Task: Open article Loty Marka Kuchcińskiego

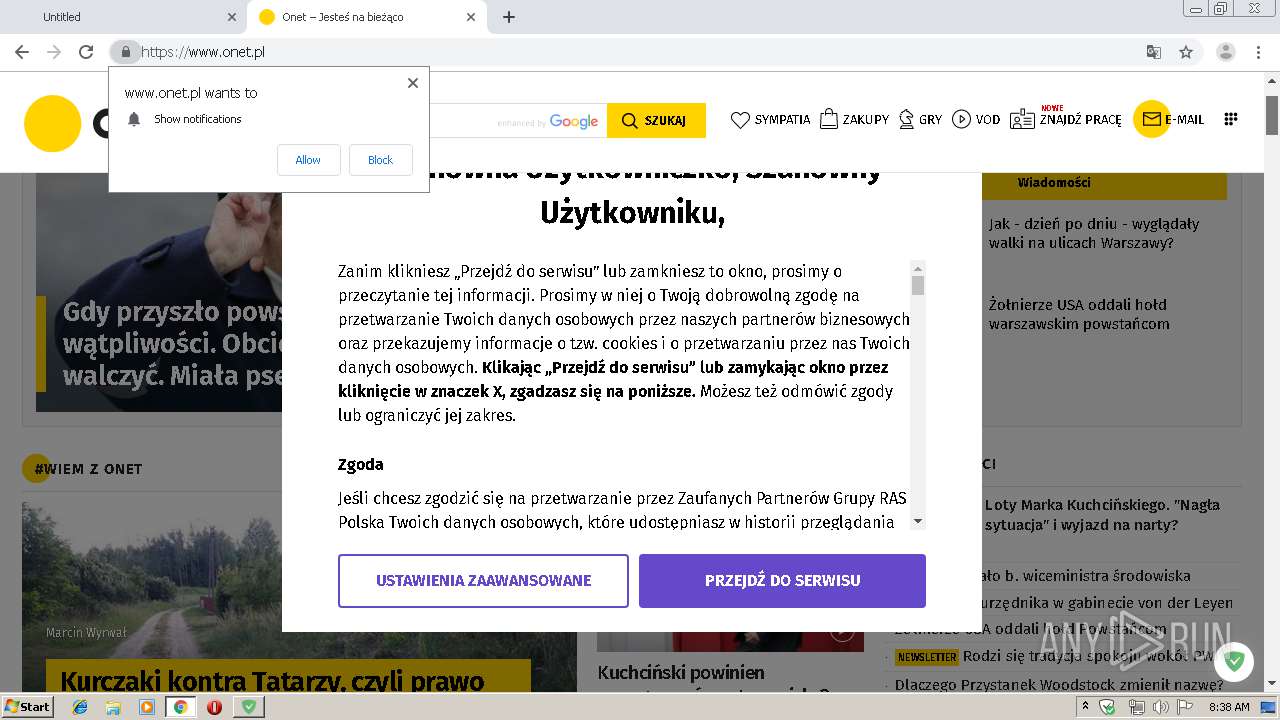Action: 1102,515
